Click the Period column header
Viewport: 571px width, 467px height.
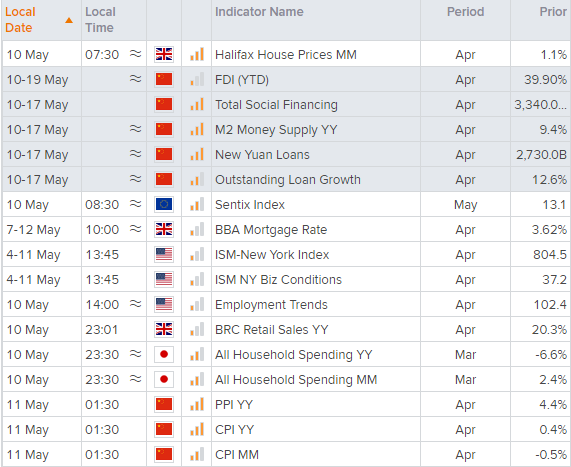point(465,12)
